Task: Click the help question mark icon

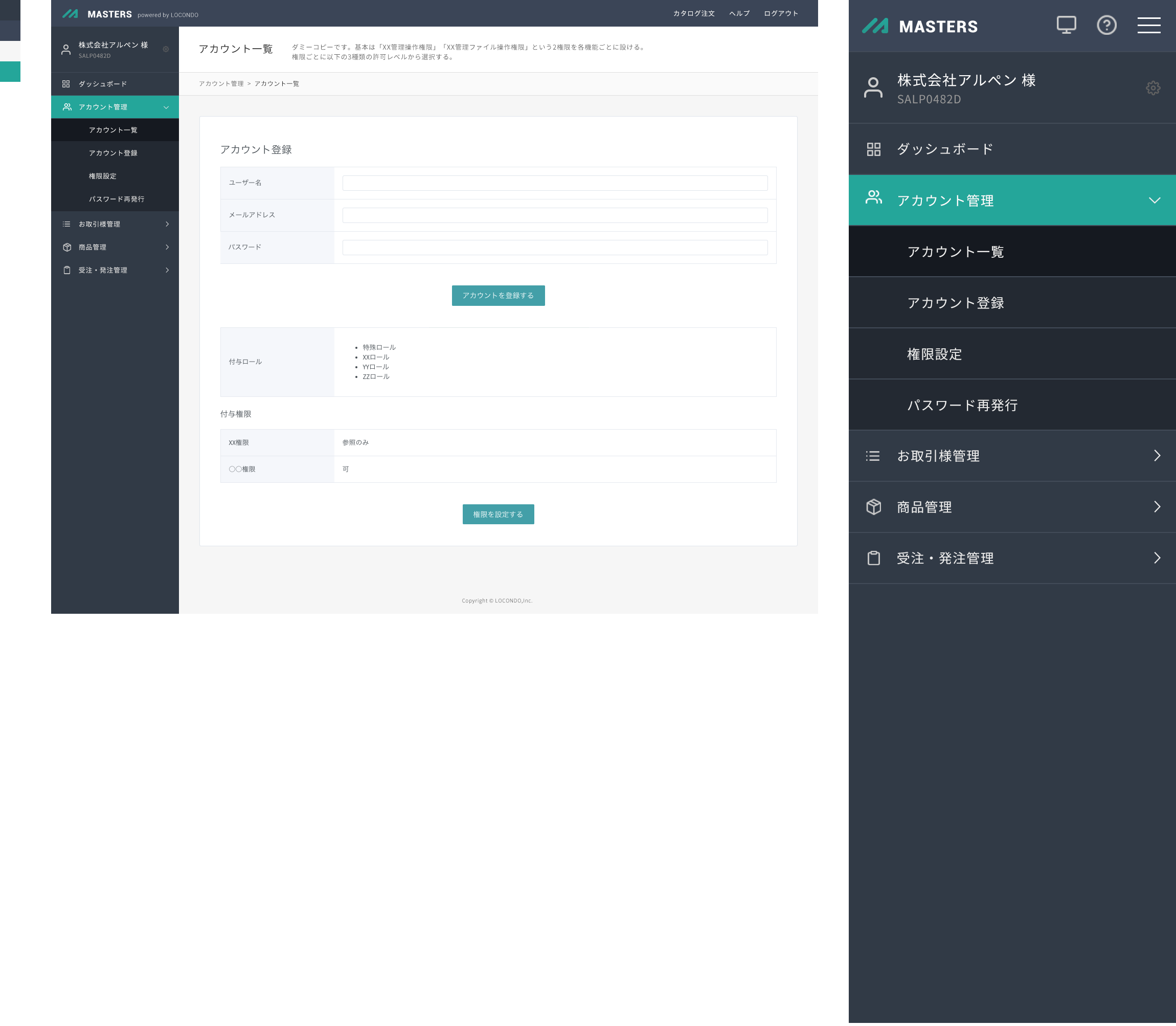Action: pyautogui.click(x=1106, y=25)
